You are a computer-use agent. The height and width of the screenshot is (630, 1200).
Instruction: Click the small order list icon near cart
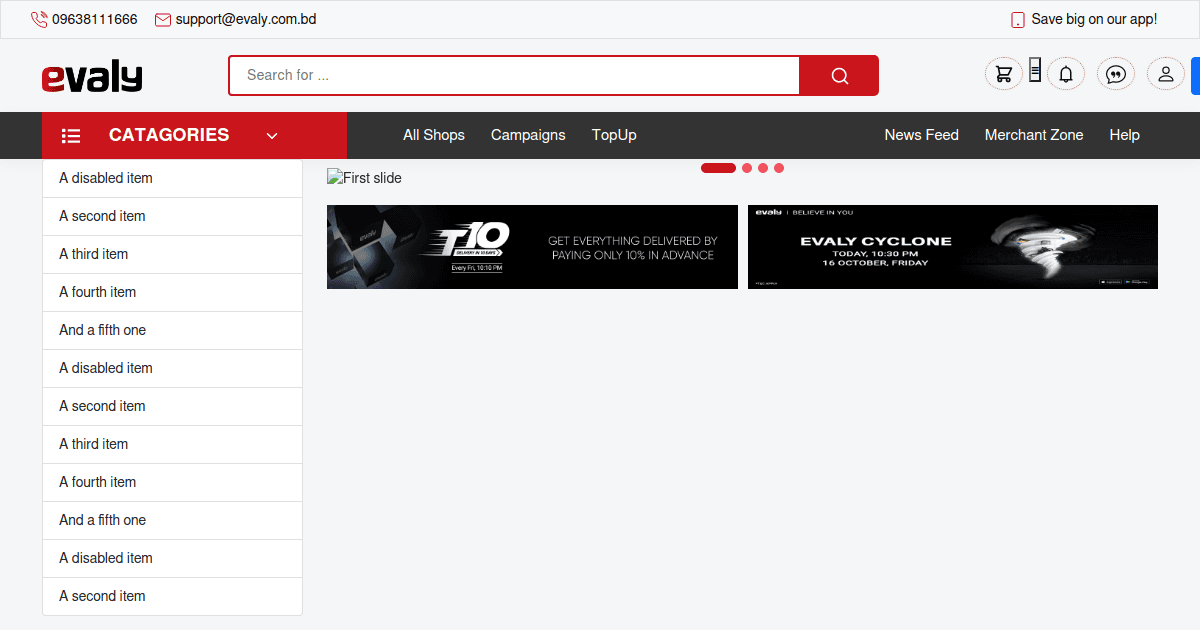point(1035,69)
